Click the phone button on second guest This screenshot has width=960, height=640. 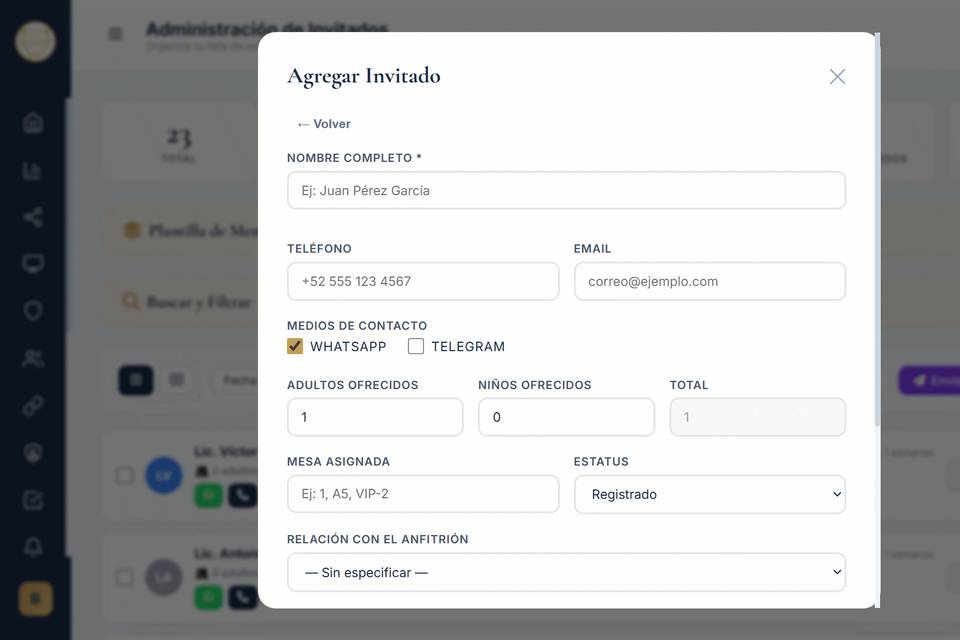click(x=242, y=597)
